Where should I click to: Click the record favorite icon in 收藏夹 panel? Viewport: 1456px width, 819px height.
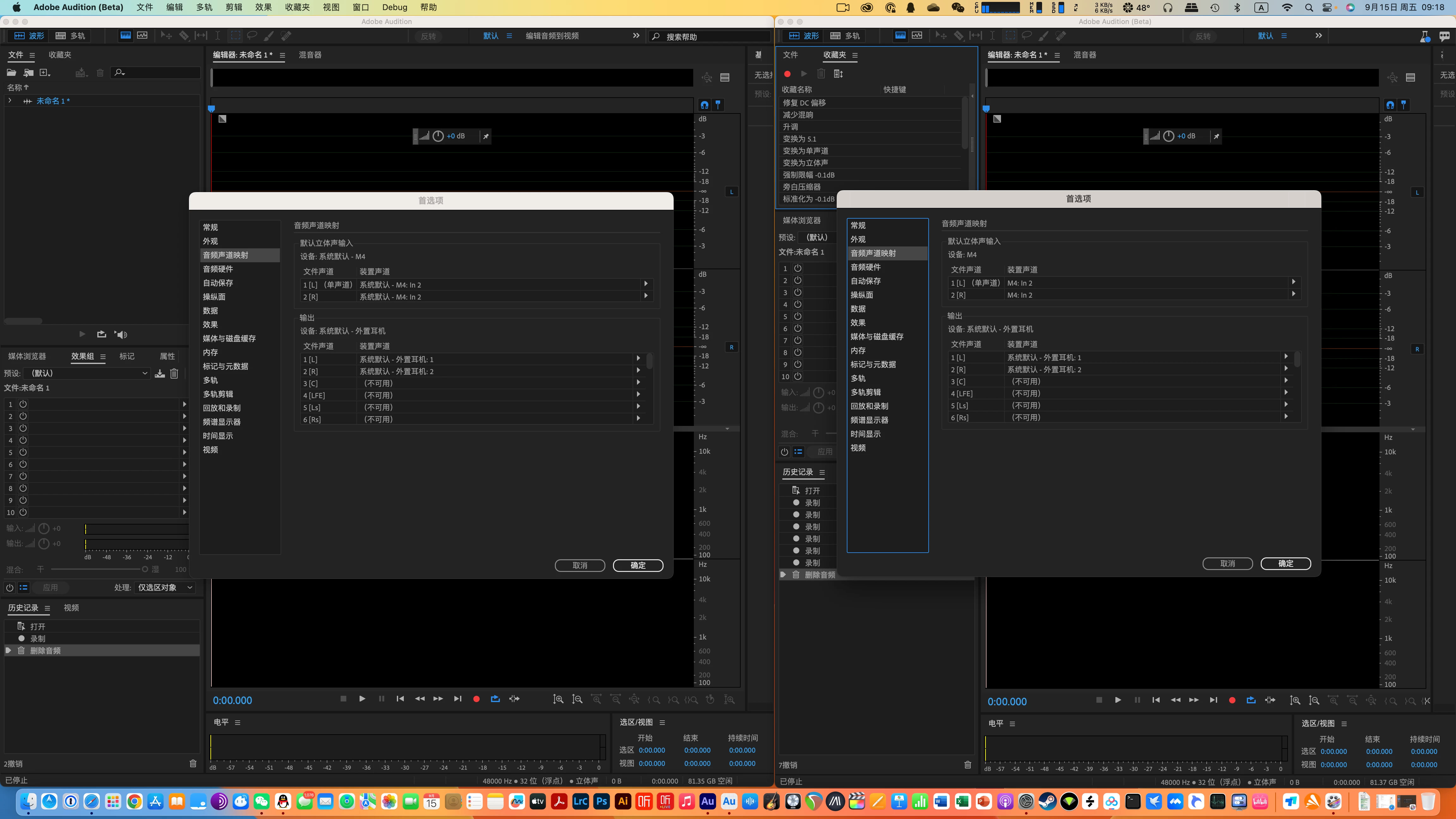tap(787, 74)
